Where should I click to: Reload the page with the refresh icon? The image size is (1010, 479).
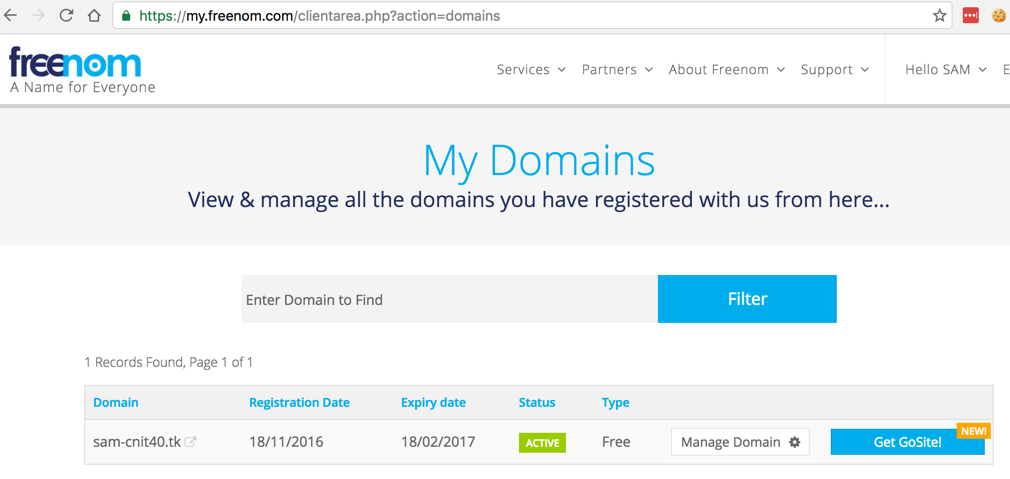pyautogui.click(x=66, y=16)
